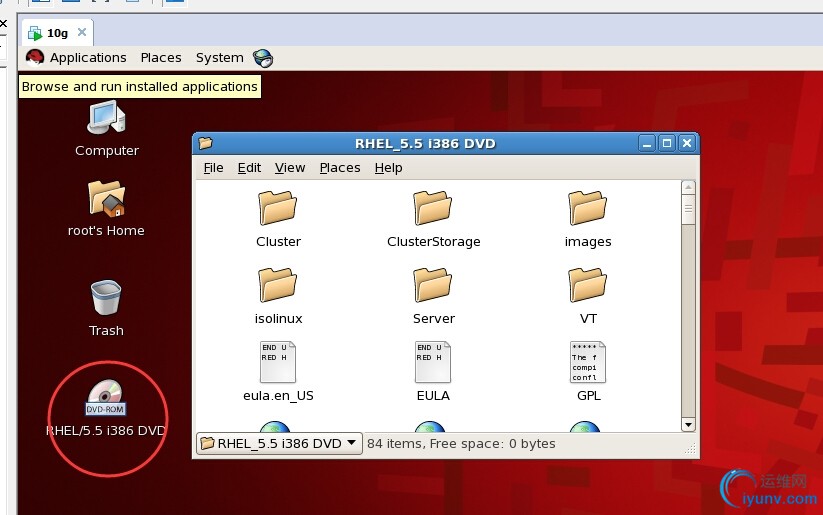This screenshot has height=515, width=823.
Task: Select the 'Cluster' folder label
Action: tap(278, 241)
